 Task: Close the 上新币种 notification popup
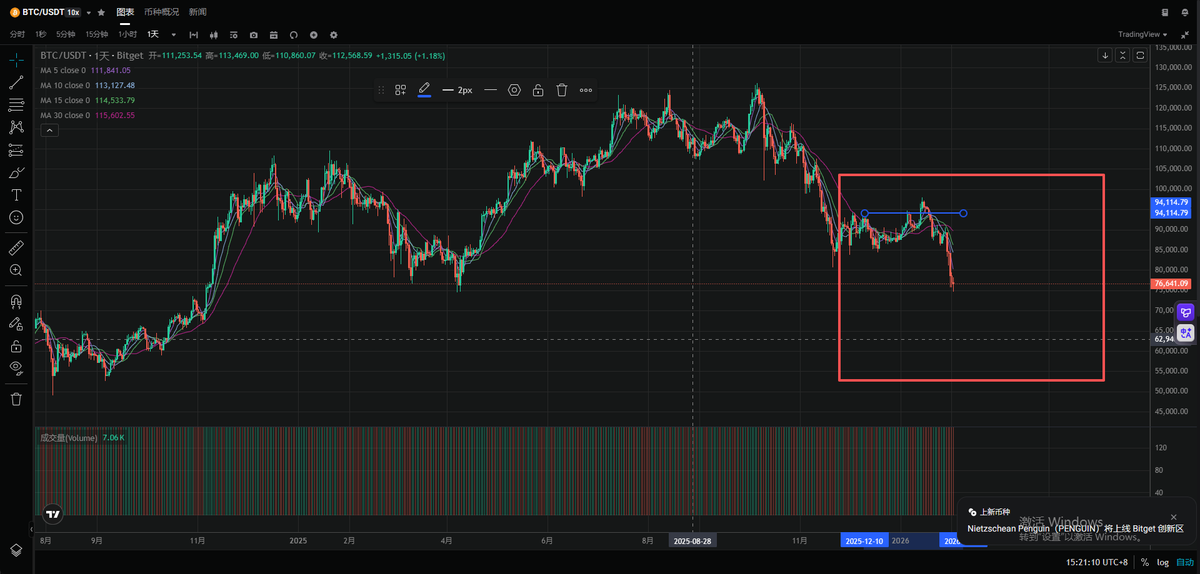click(x=1174, y=517)
